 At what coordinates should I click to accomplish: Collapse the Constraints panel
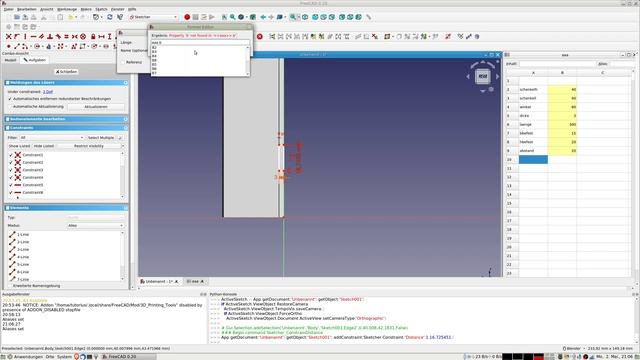[125, 128]
